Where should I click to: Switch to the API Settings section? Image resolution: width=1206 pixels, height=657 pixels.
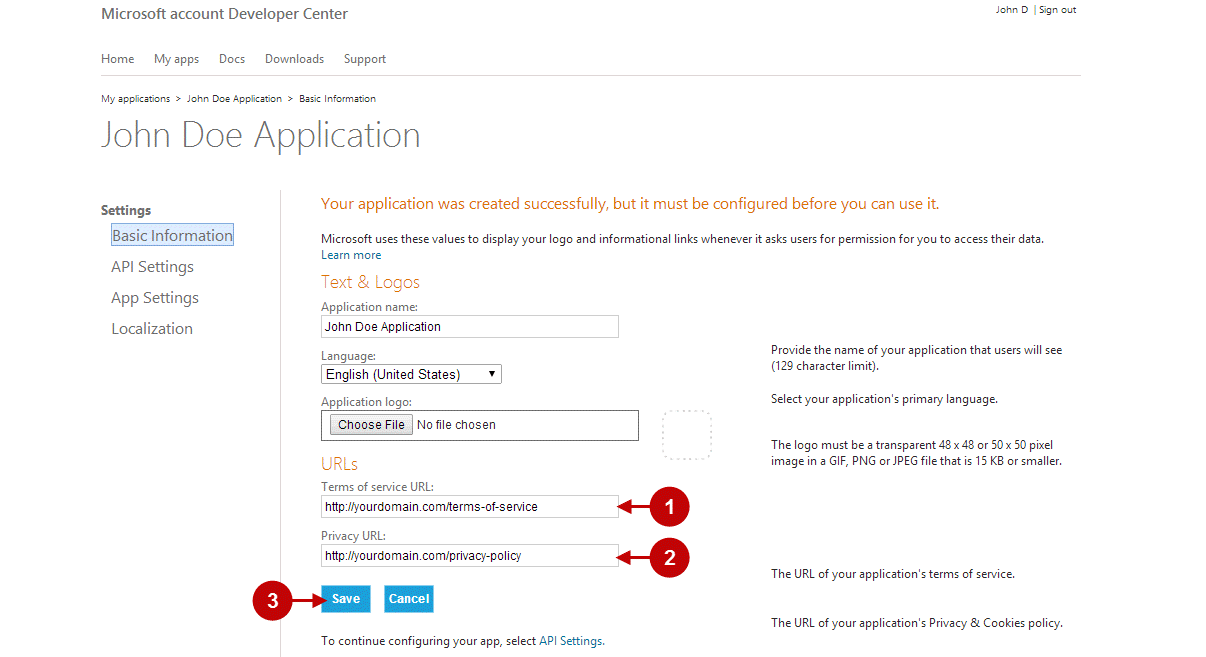click(x=152, y=266)
